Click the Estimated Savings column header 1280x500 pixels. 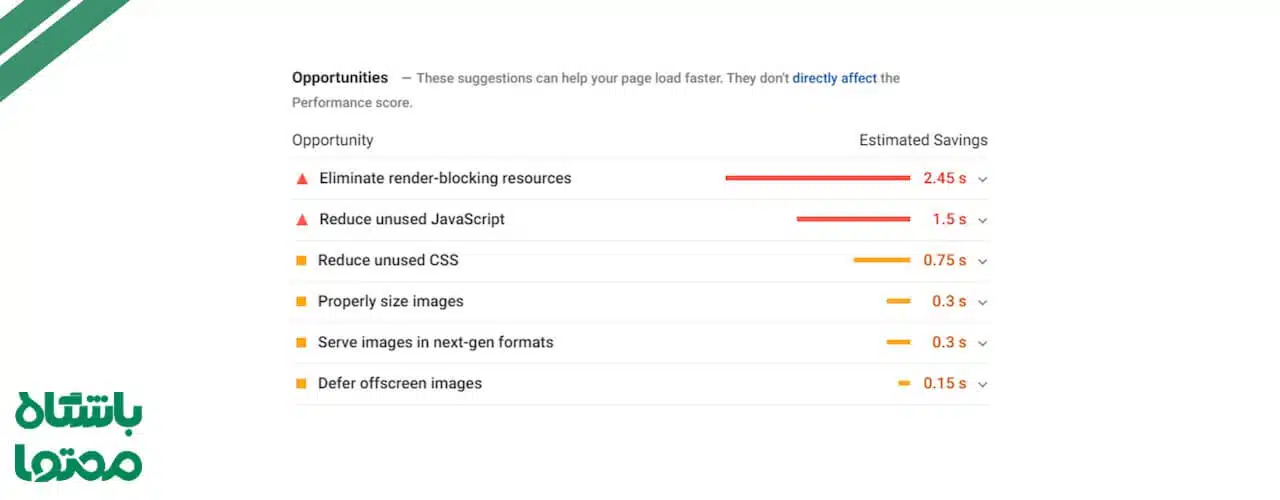923,140
